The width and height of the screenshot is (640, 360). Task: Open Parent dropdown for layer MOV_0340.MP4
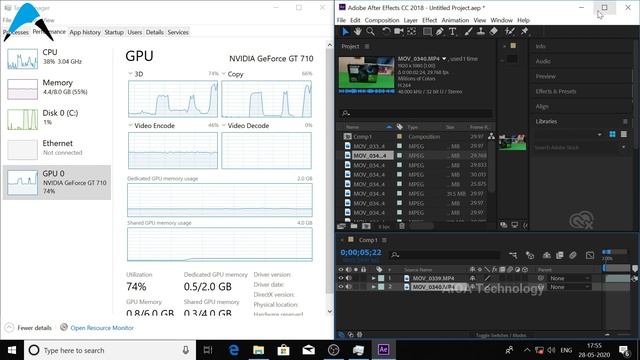[570, 287]
